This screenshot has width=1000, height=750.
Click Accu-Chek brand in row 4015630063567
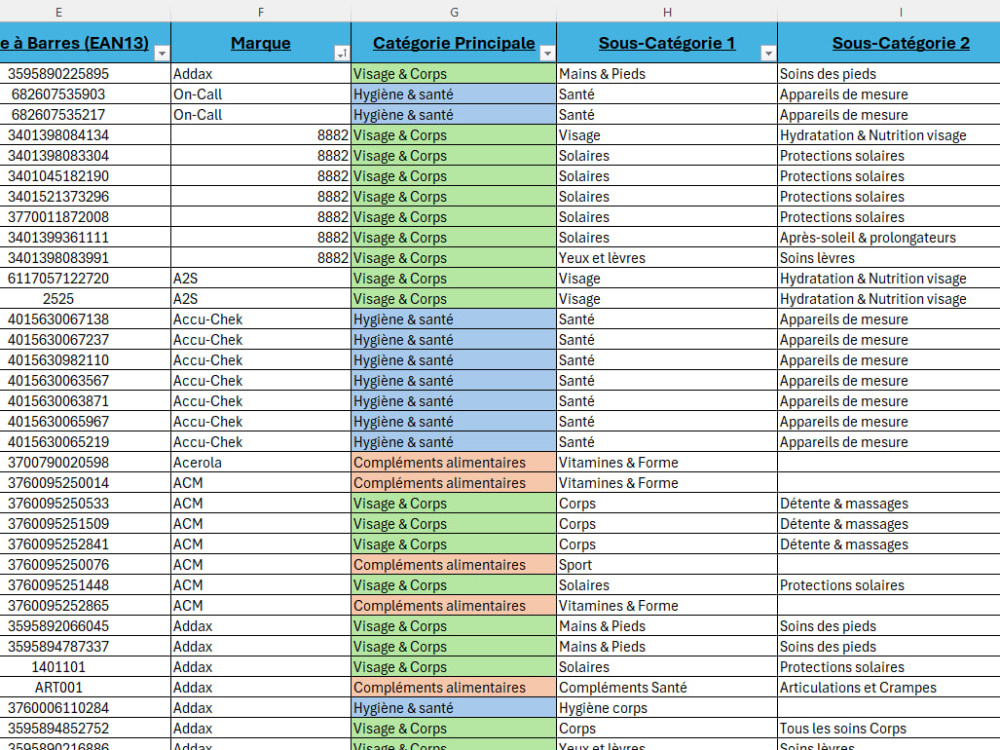pos(261,381)
